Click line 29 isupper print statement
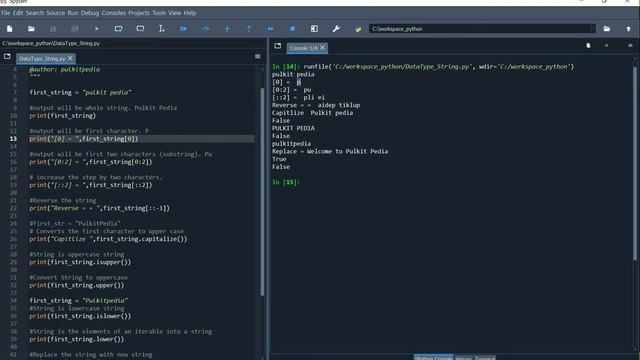 click(80, 262)
